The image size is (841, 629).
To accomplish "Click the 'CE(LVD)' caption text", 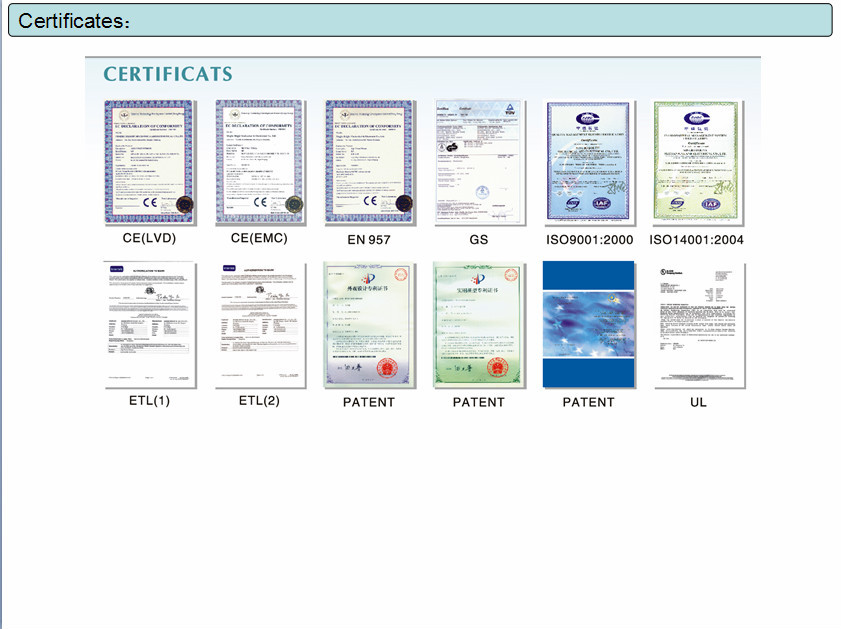I will click(x=149, y=238).
